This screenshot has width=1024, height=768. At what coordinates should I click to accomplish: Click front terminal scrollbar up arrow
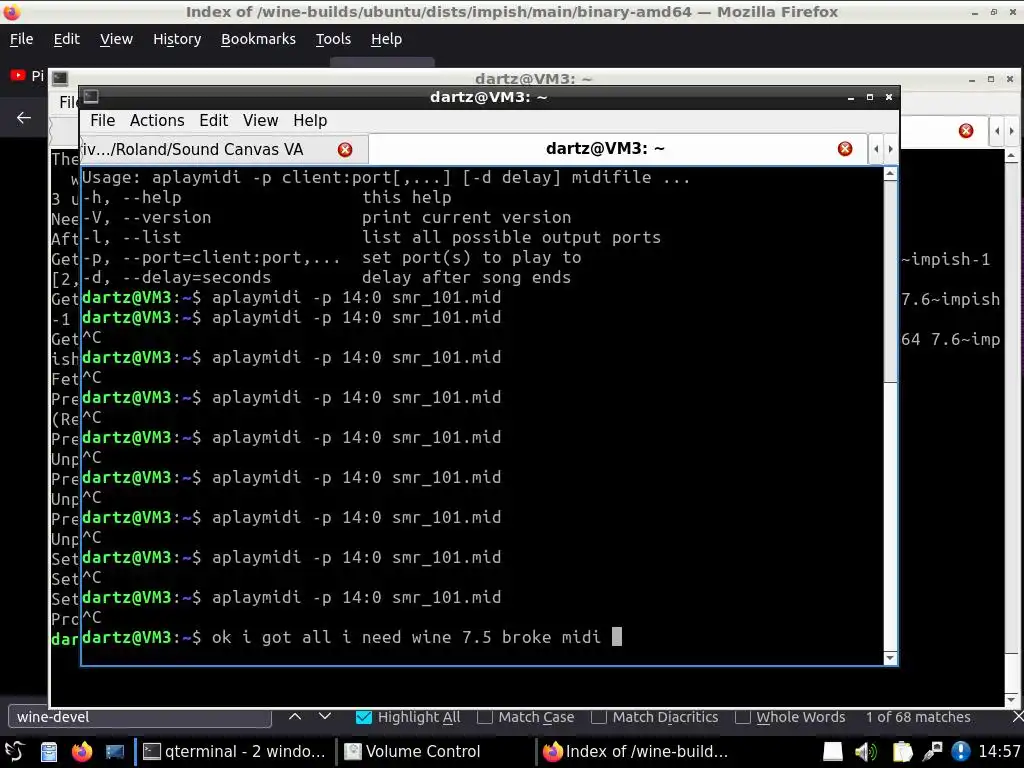[889, 174]
